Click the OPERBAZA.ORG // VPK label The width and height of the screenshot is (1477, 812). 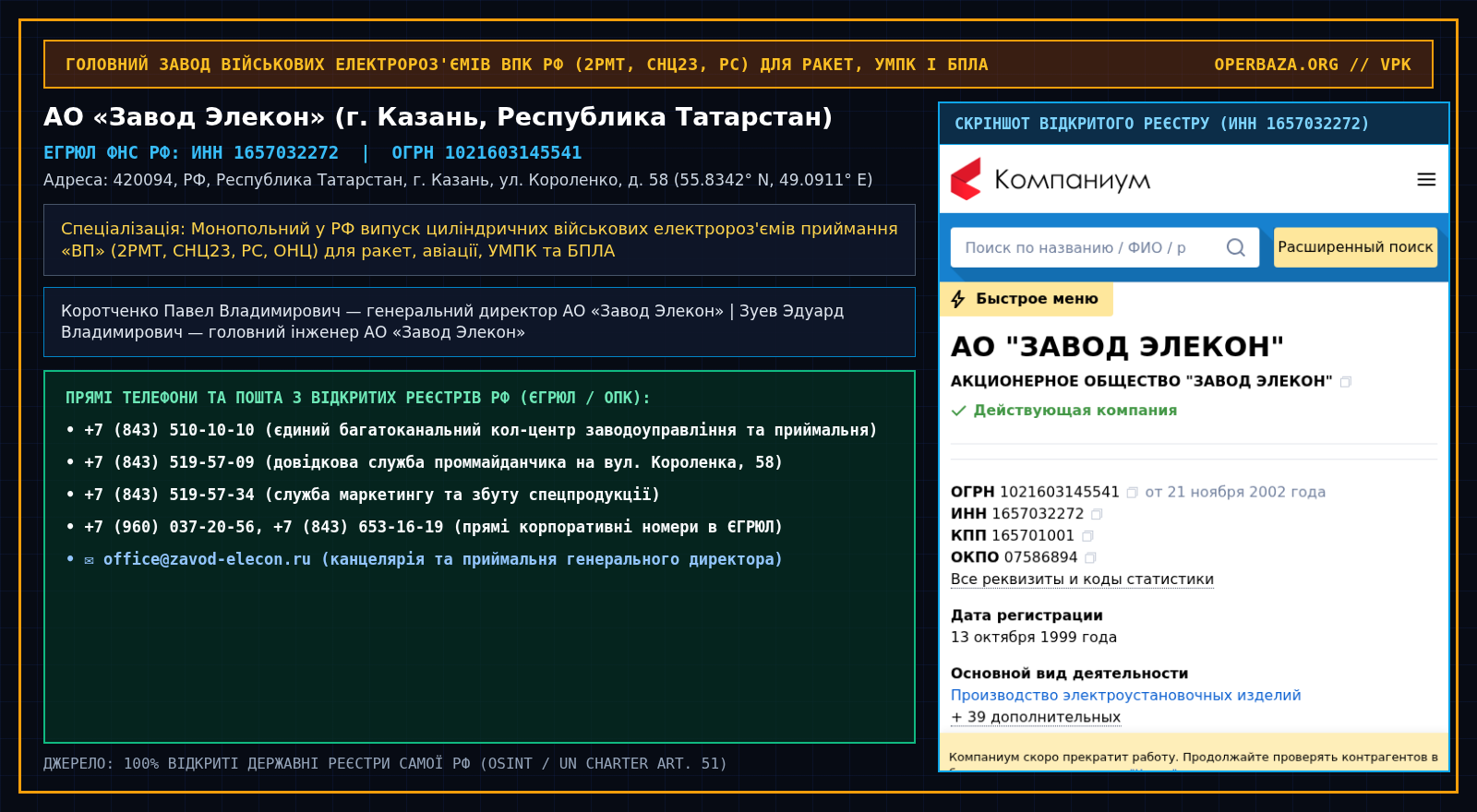[1312, 65]
